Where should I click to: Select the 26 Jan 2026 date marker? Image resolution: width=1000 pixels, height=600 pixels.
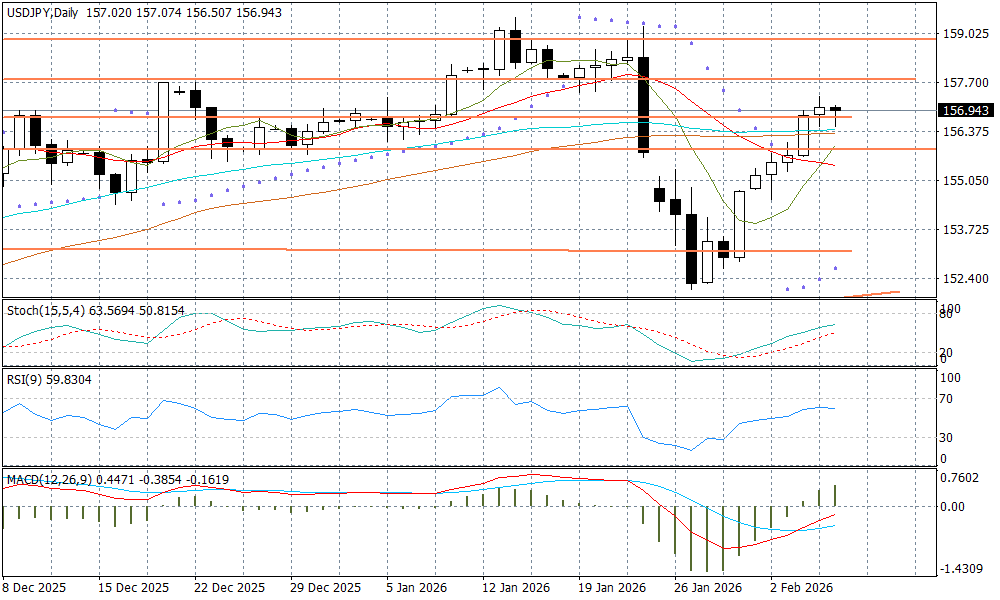click(x=707, y=588)
